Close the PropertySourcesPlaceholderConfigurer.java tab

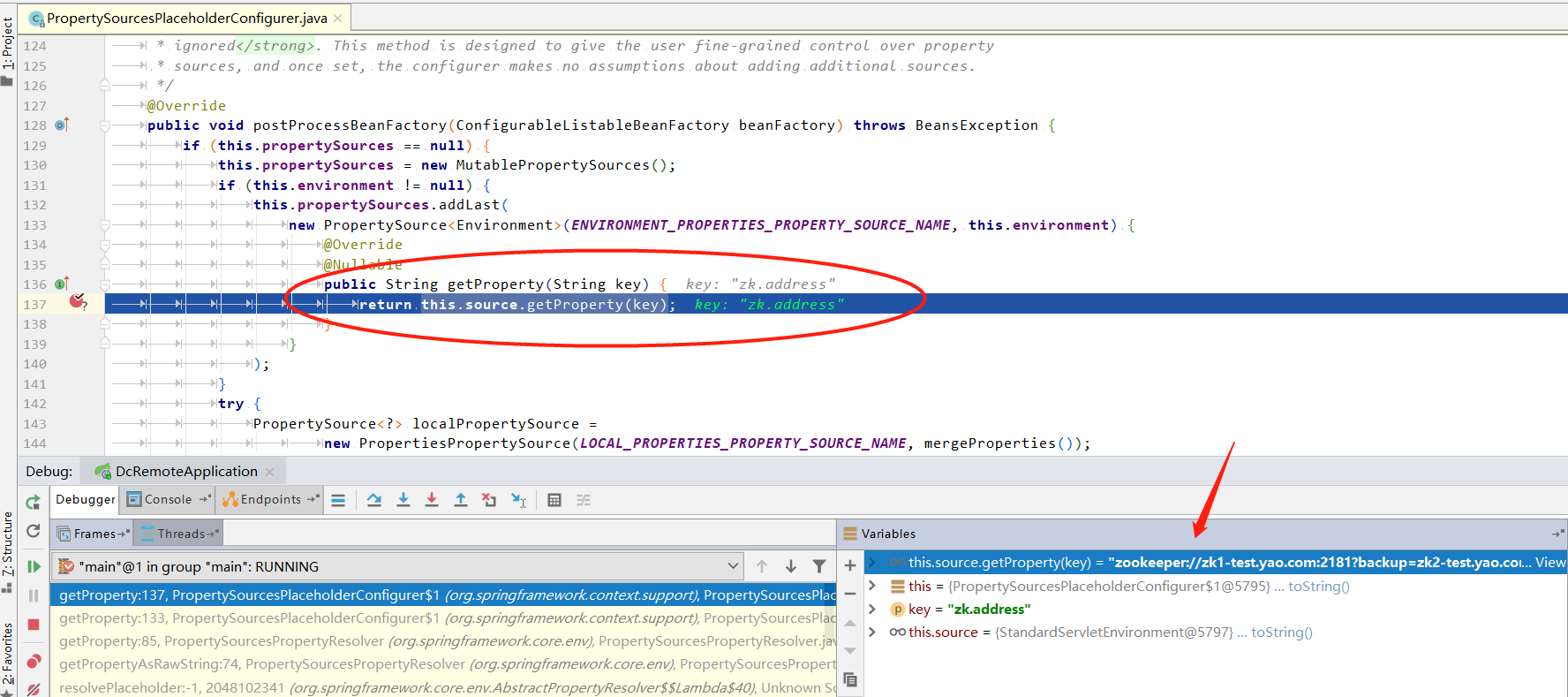tap(338, 18)
